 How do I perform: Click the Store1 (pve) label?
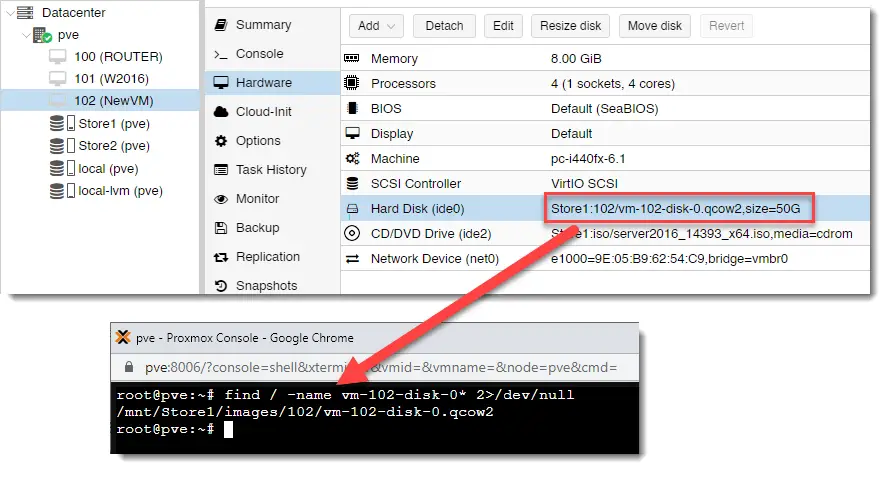114,123
